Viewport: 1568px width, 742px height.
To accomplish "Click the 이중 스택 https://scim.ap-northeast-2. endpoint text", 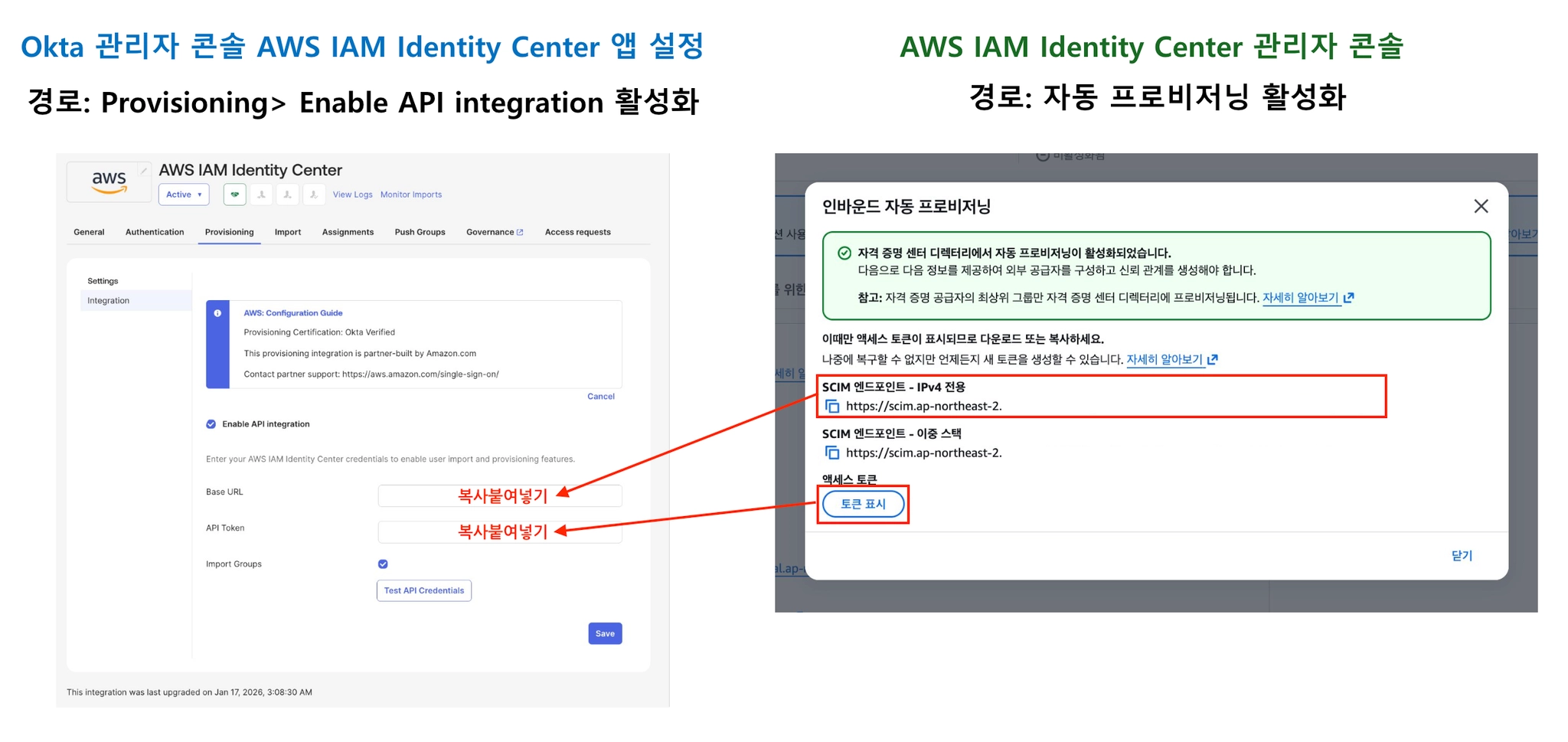I will click(923, 453).
